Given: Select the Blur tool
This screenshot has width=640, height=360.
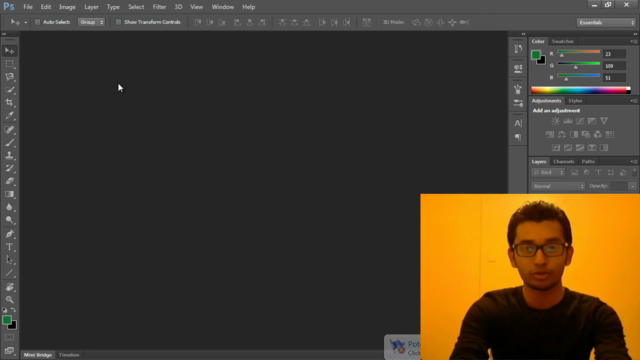Looking at the screenshot, I should point(9,207).
